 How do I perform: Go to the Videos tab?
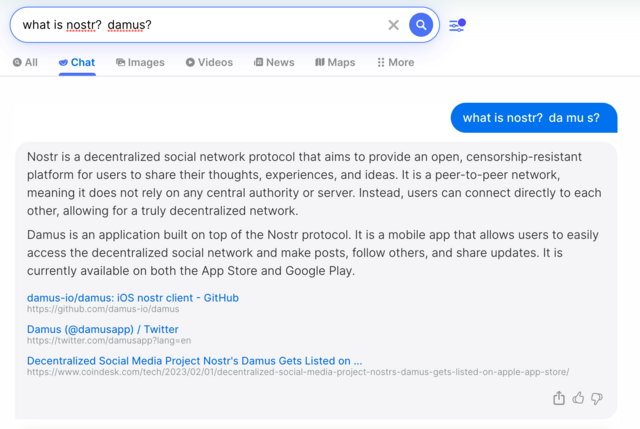click(209, 62)
